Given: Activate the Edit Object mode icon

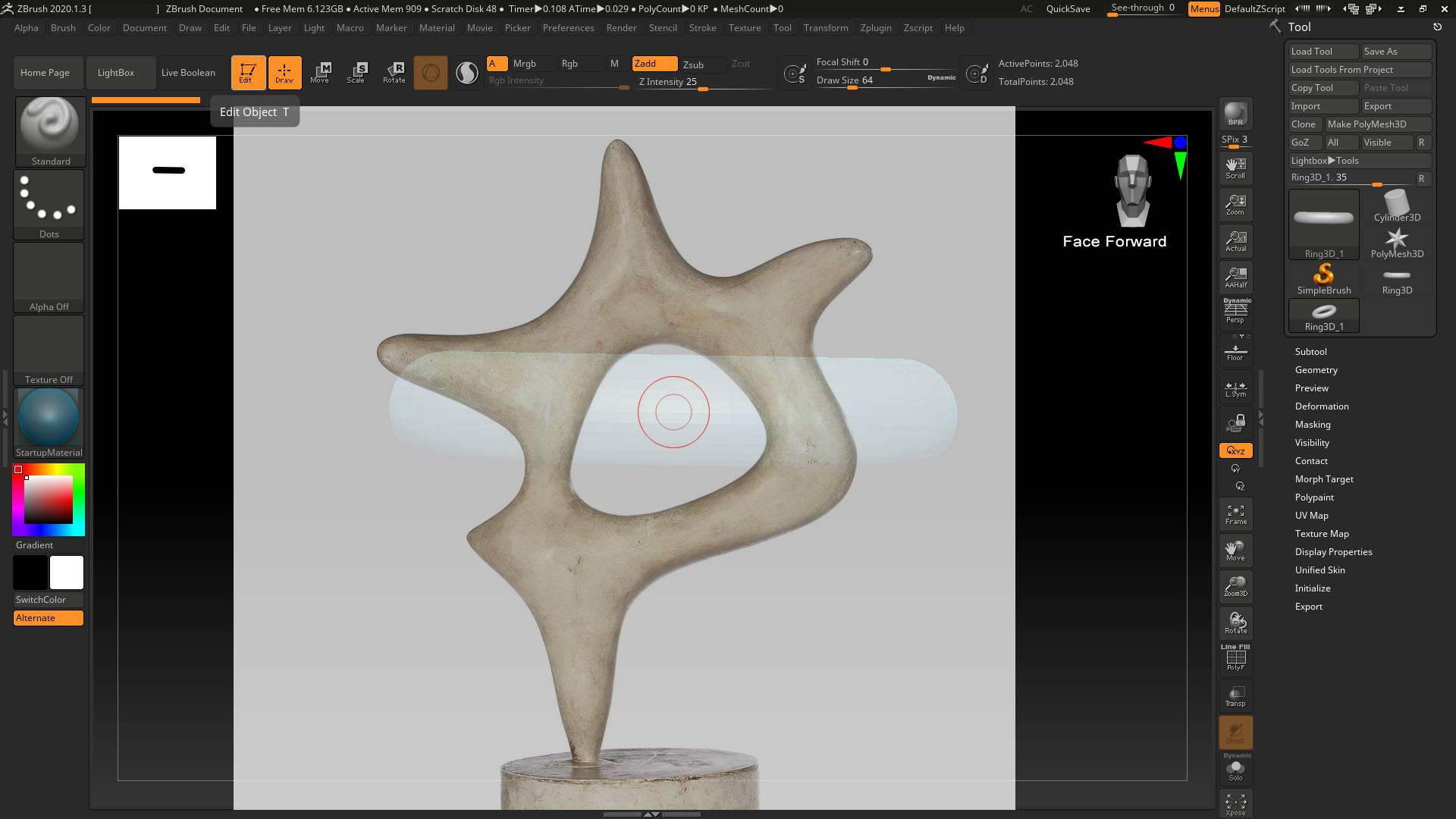Looking at the screenshot, I should pos(248,73).
